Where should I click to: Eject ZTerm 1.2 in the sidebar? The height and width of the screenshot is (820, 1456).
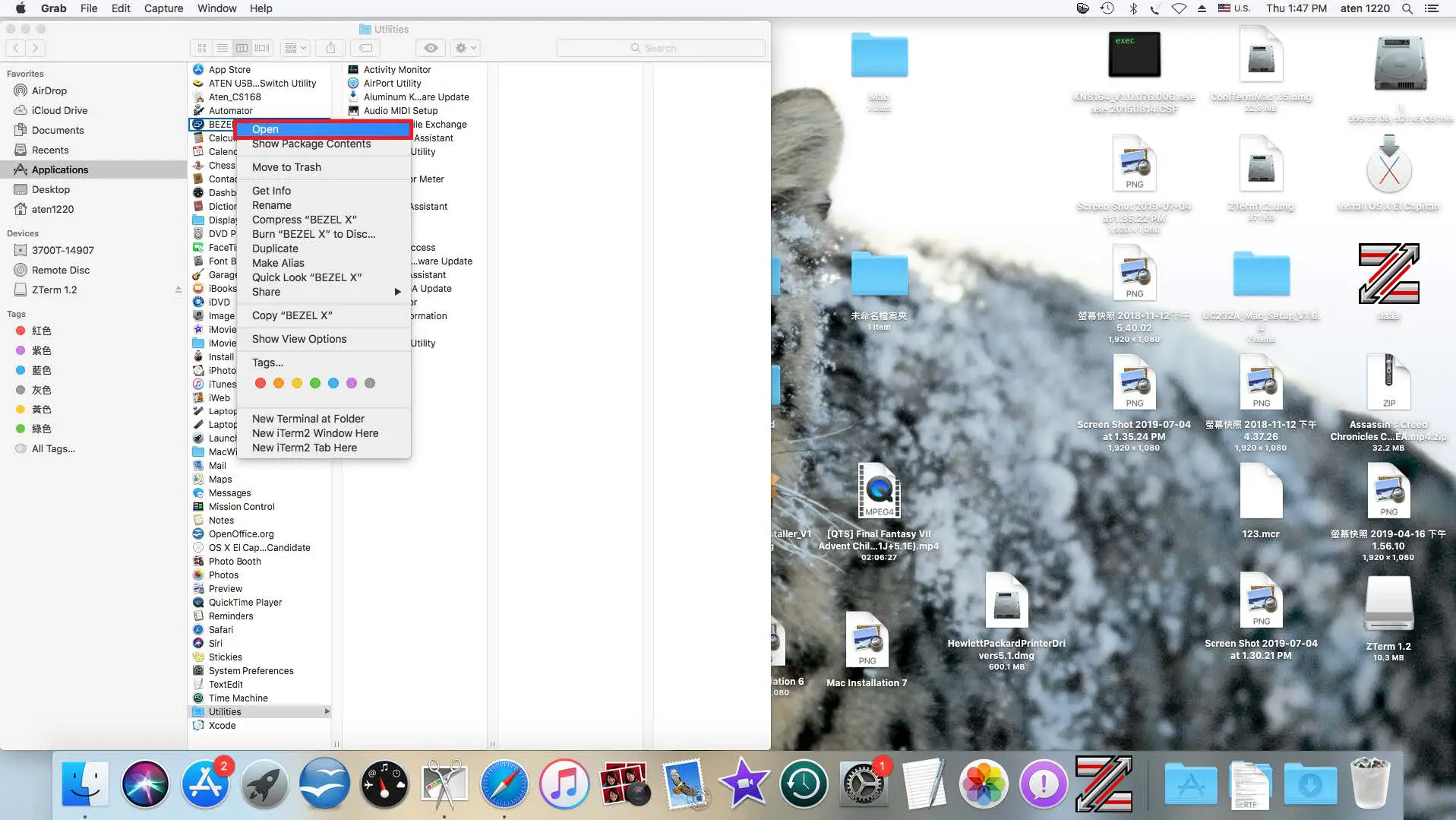(x=178, y=290)
